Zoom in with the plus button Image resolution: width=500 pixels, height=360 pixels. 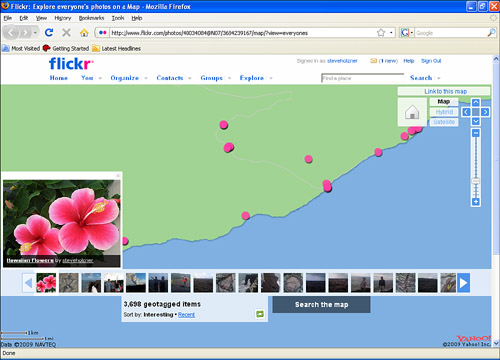click(x=476, y=202)
